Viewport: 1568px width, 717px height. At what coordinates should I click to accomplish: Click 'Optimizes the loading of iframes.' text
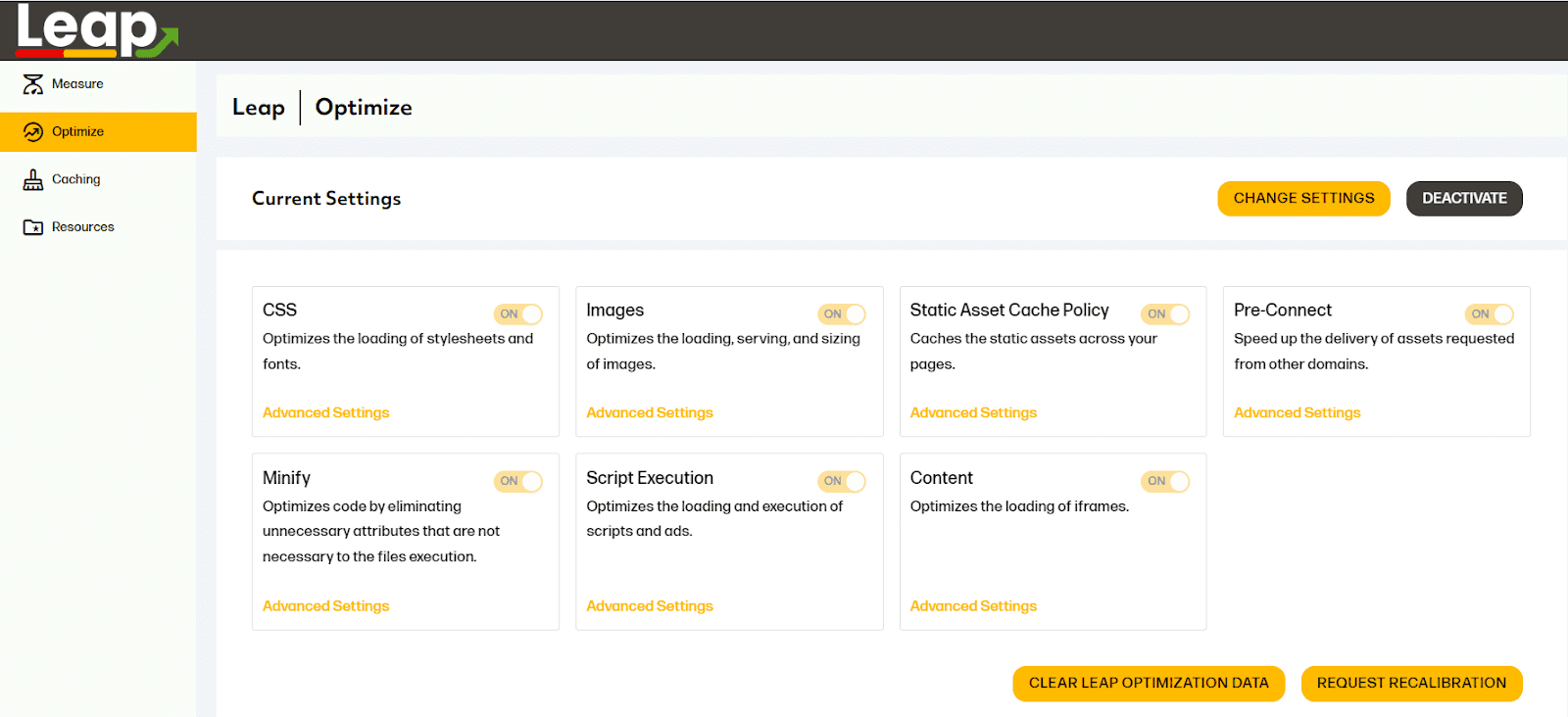(x=1019, y=506)
